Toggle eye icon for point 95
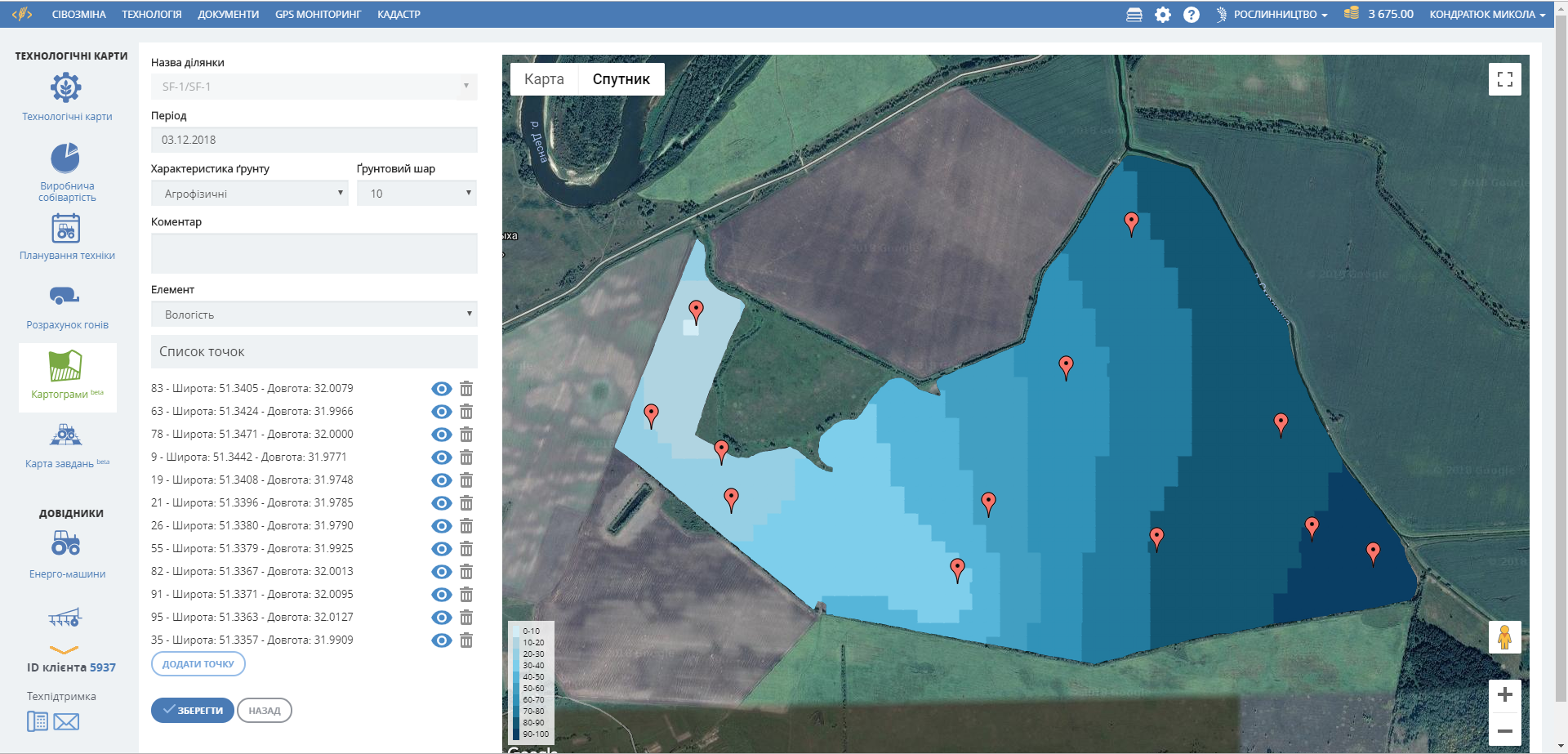Viewport: 1568px width, 754px height. (441, 618)
